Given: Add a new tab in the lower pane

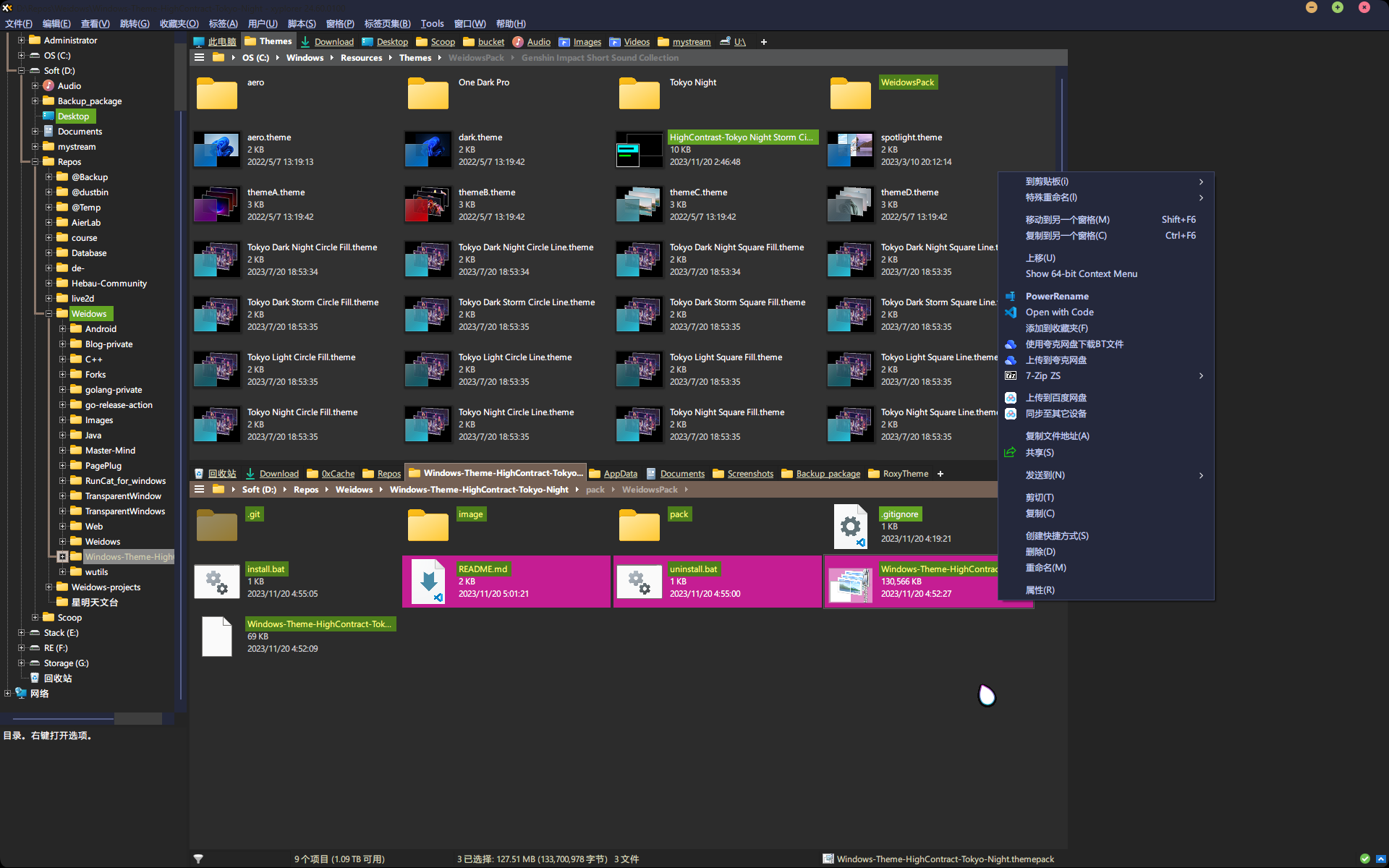Looking at the screenshot, I should pyautogui.click(x=940, y=474).
